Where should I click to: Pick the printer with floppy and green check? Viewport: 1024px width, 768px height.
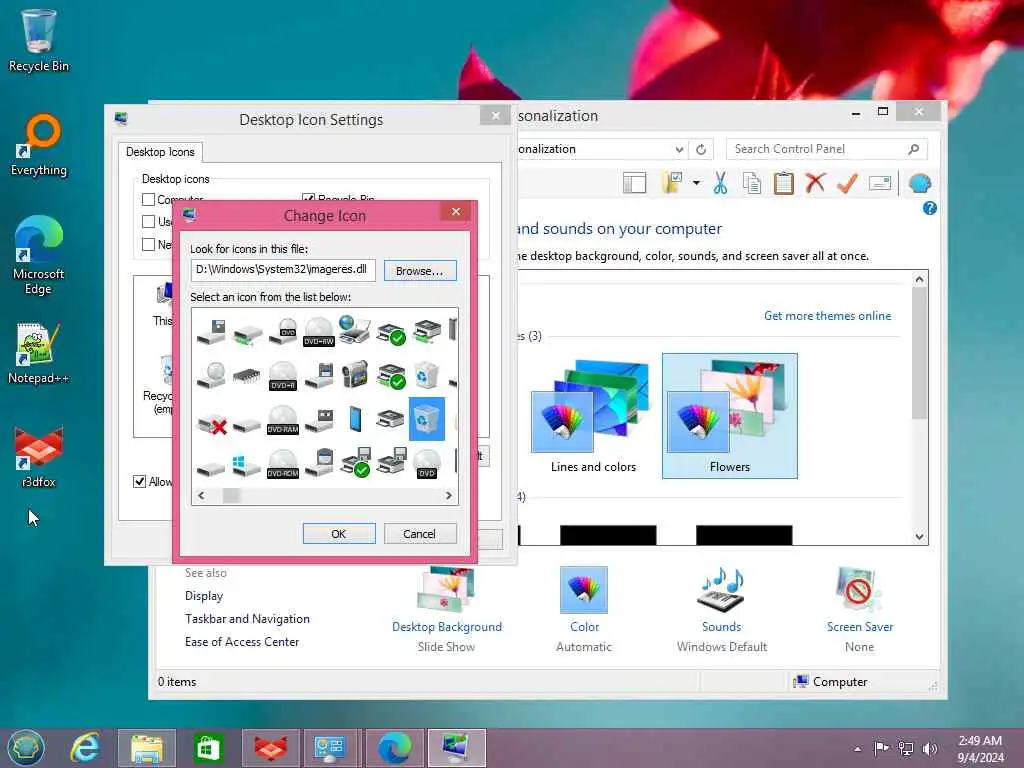(357, 463)
